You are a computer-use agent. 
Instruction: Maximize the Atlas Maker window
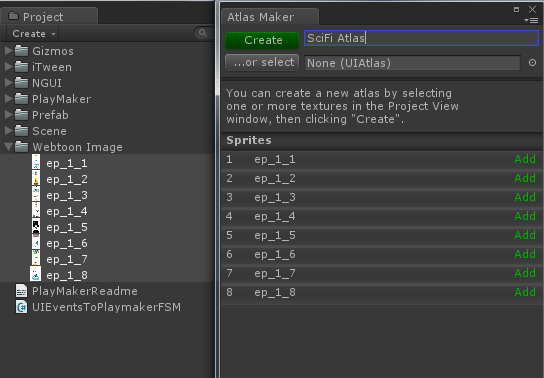(517, 9)
